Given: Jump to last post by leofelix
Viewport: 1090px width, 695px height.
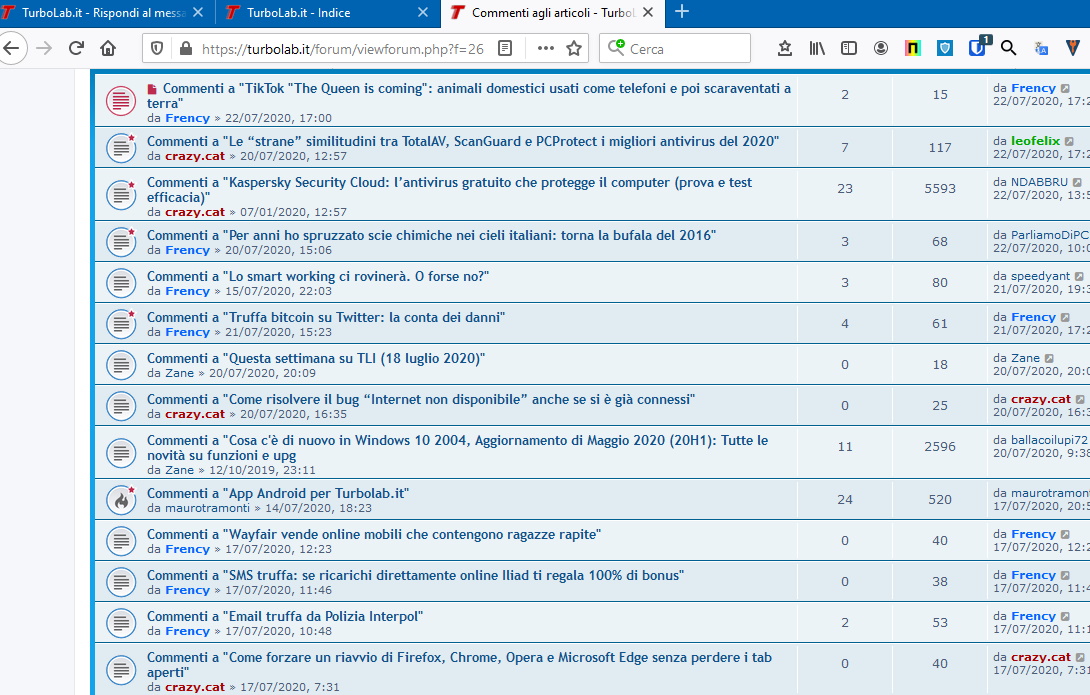Looking at the screenshot, I should tap(1070, 141).
